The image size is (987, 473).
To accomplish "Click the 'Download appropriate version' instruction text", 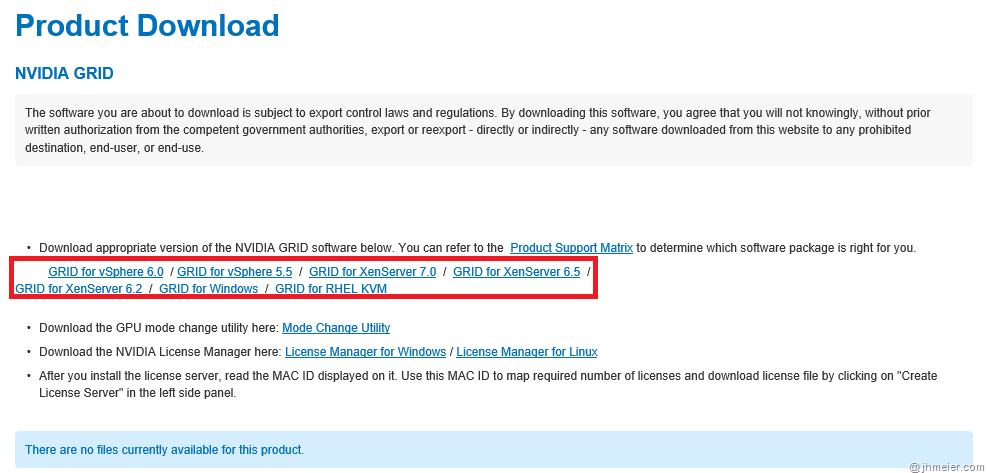I will click(x=270, y=247).
